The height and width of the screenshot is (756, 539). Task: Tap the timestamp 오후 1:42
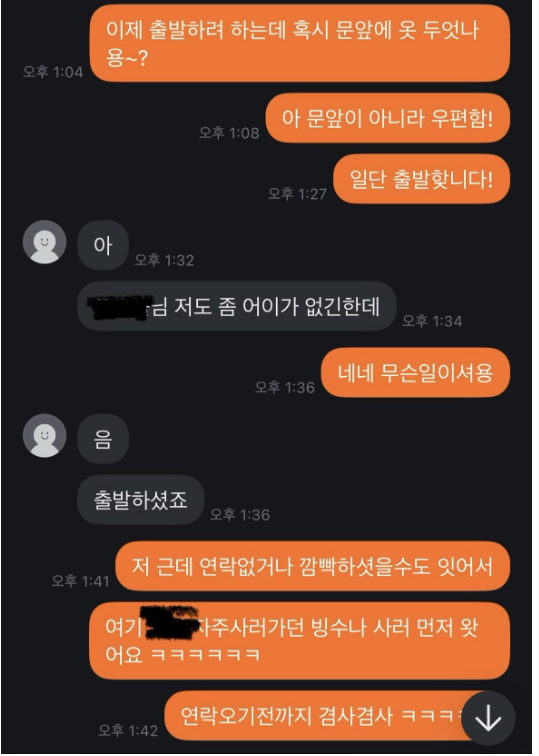pos(128,730)
